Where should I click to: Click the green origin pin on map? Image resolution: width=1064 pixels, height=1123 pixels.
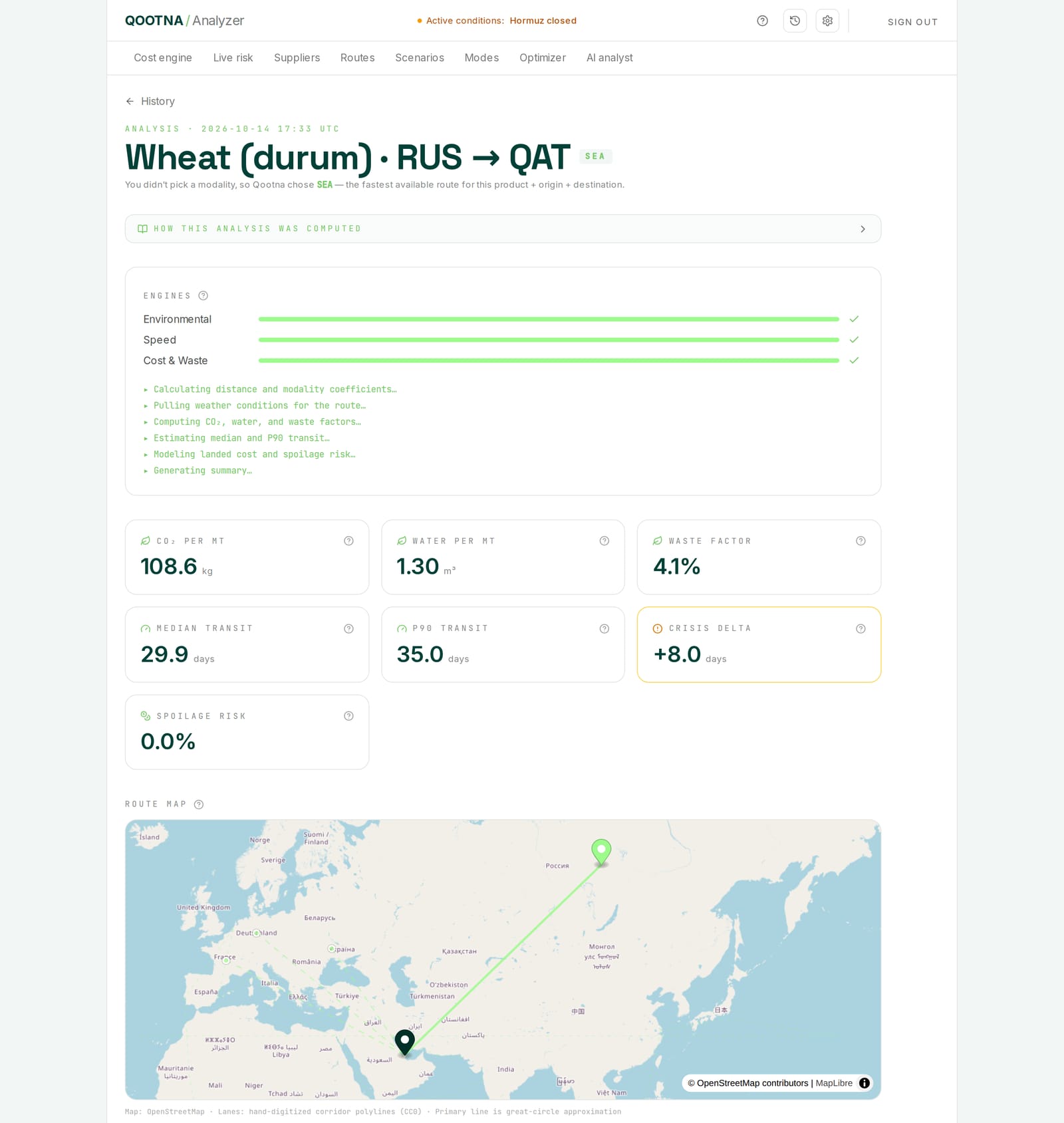(601, 852)
